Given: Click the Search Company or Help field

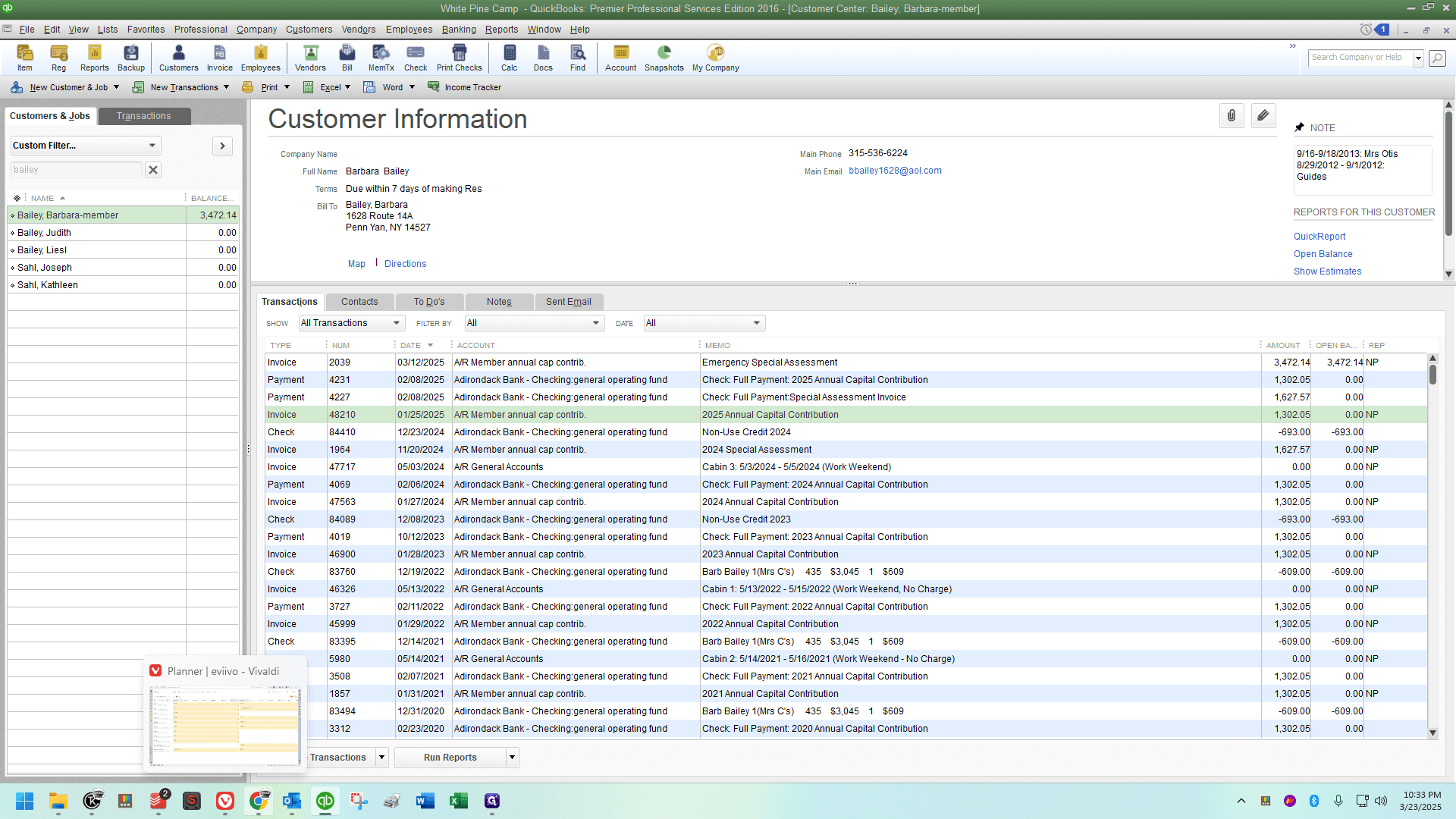Looking at the screenshot, I should [1360, 58].
